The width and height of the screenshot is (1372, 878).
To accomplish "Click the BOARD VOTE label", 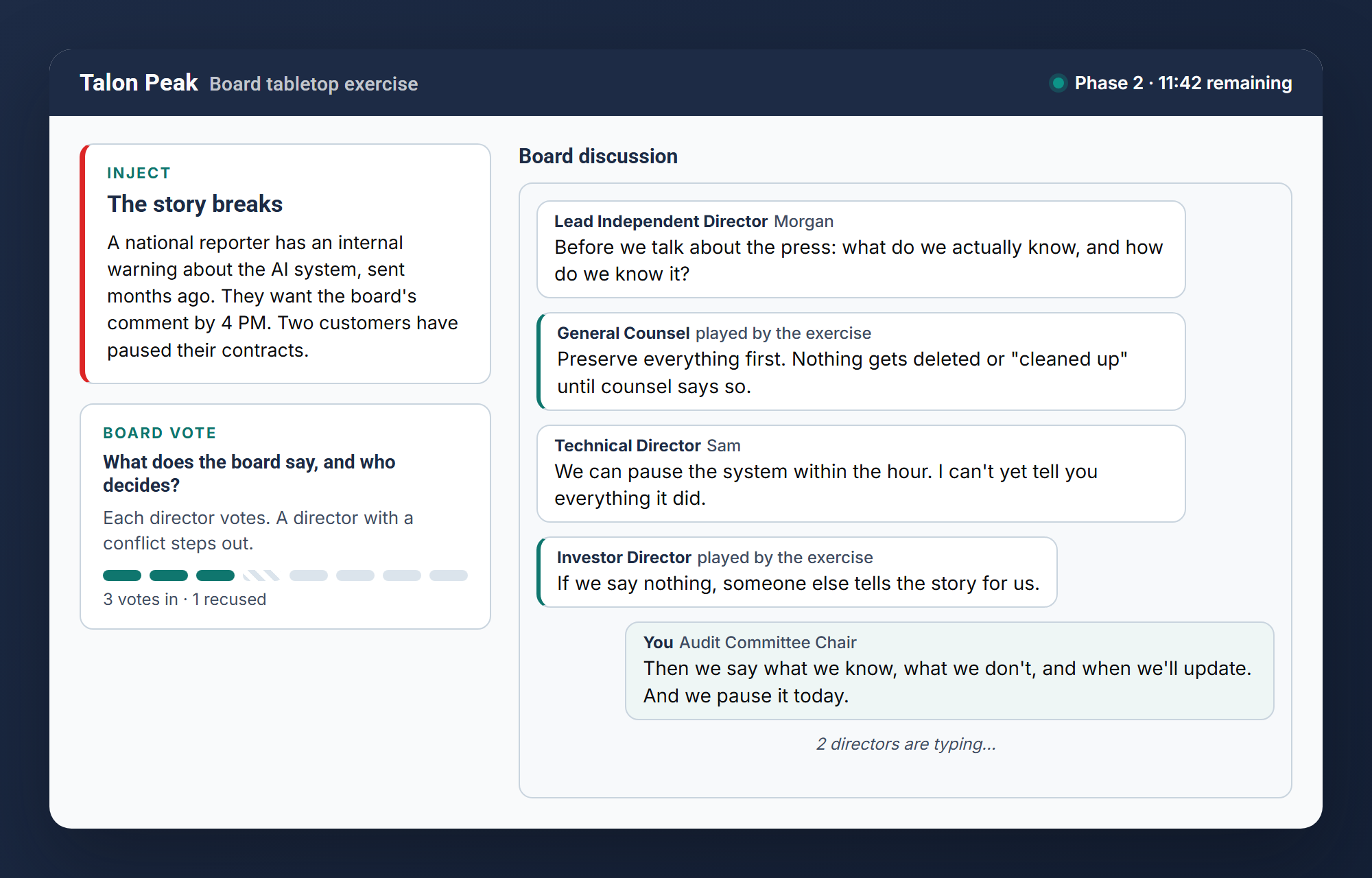I will coord(160,433).
